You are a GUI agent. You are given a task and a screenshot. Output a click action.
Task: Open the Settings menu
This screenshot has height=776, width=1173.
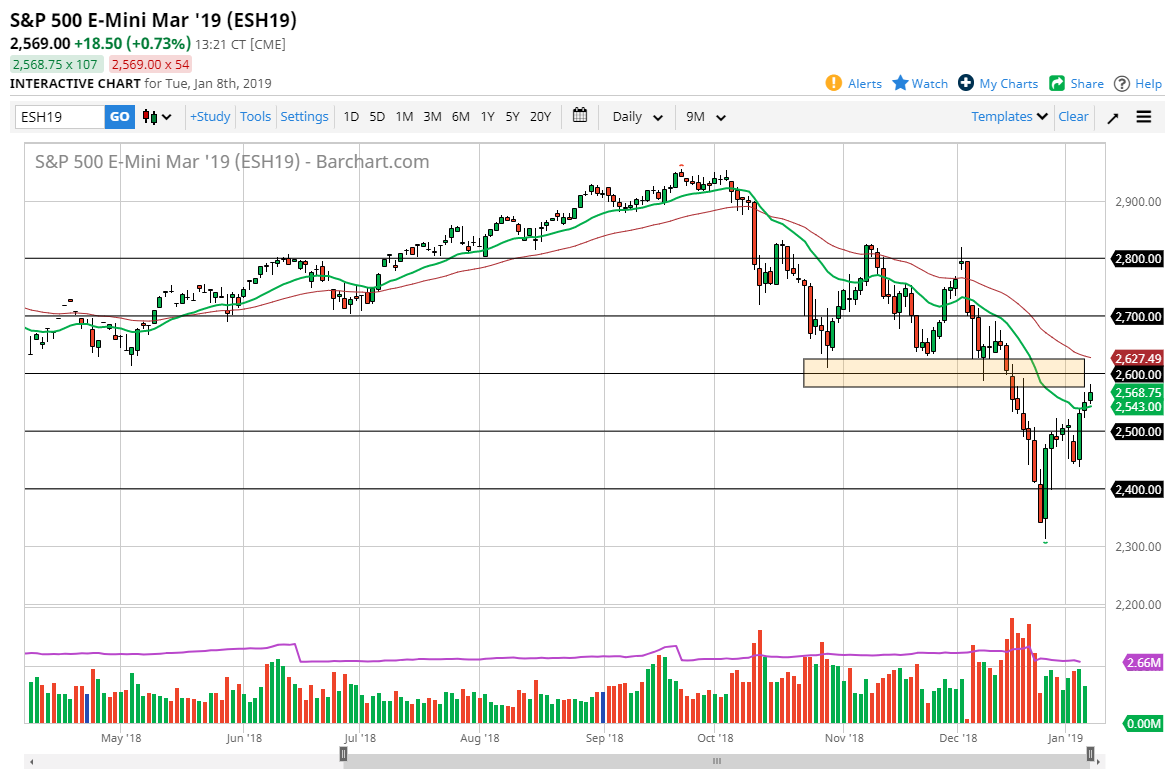point(304,117)
